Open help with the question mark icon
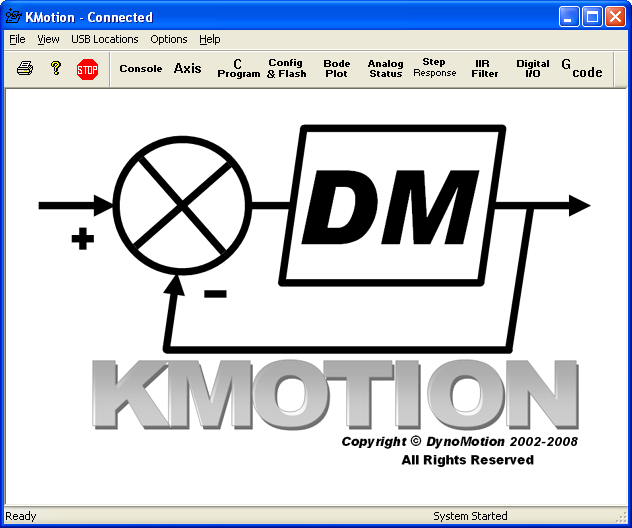The height and width of the screenshot is (528, 632). coord(56,69)
